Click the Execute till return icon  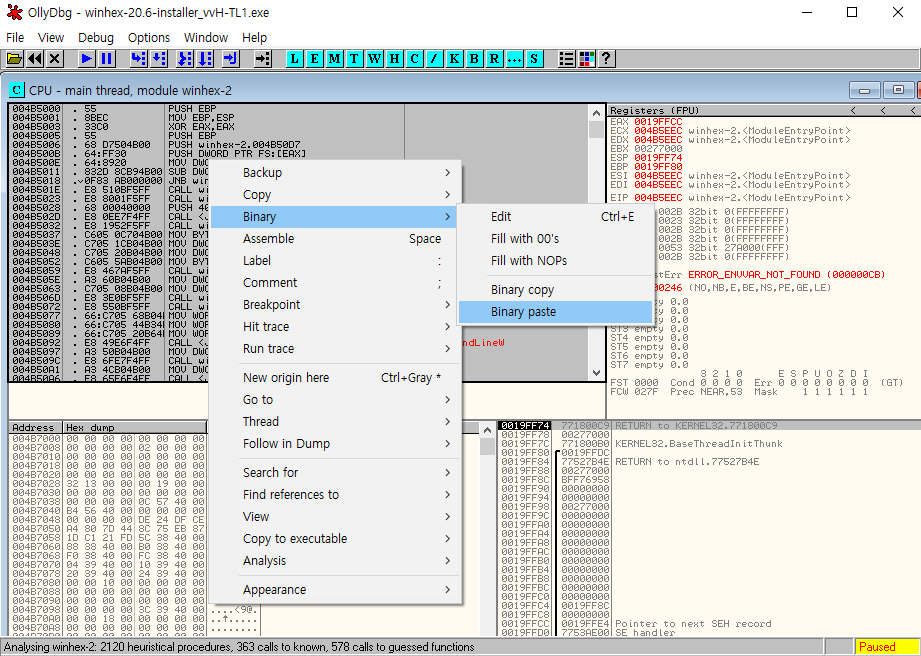(230, 59)
